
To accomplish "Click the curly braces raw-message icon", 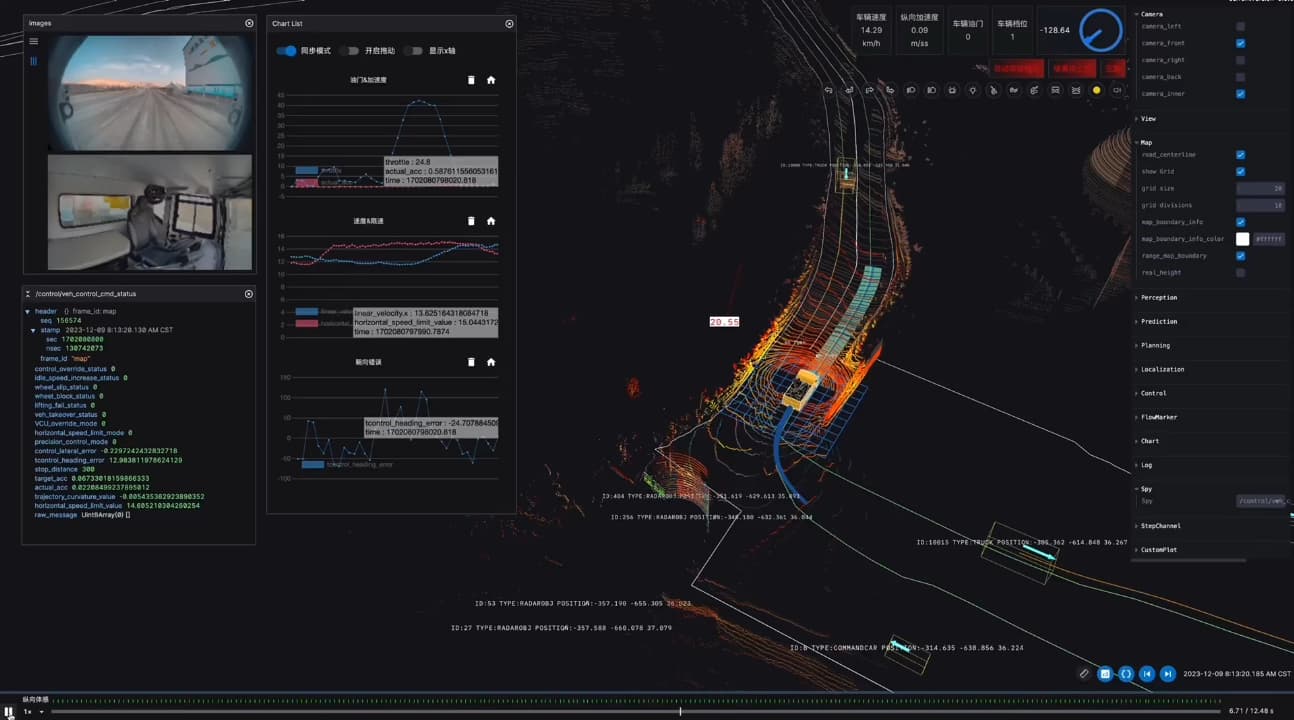I will 1126,674.
